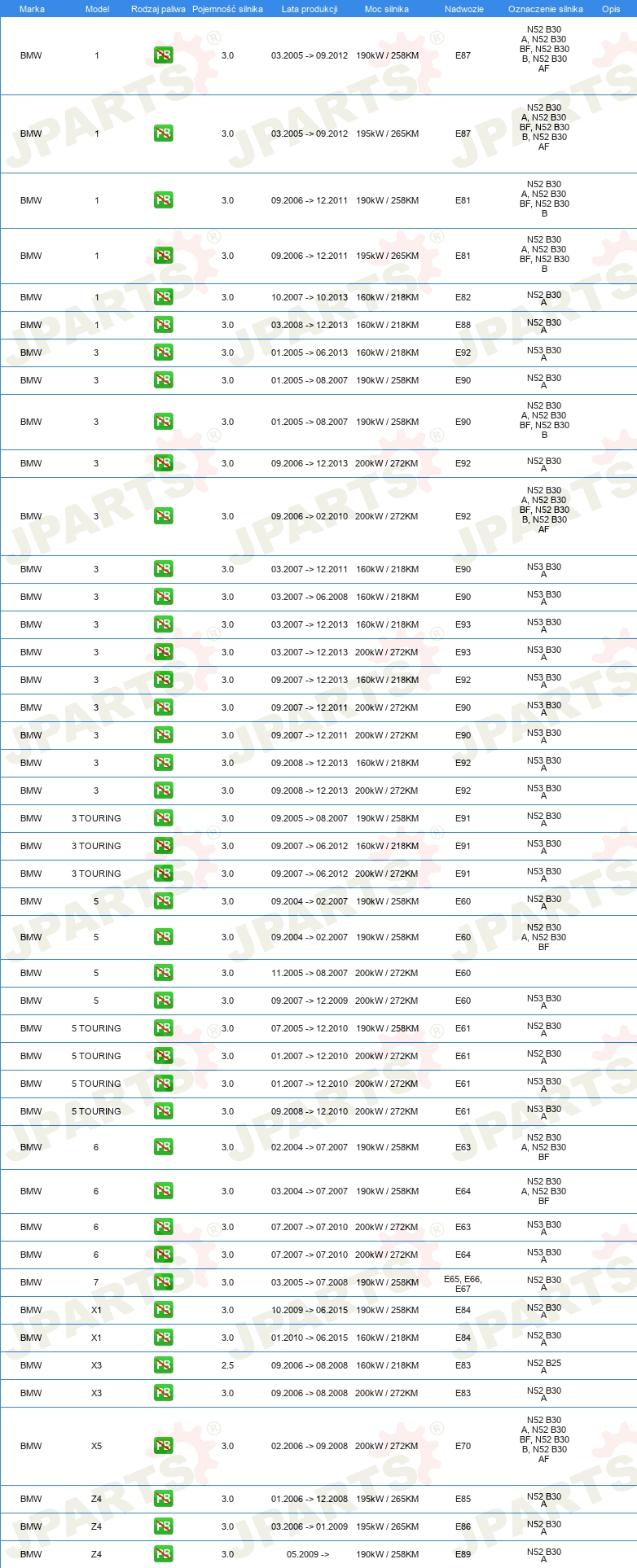Click the Lata produkcji column header
Screen dimensions: 637x1568
click(x=310, y=9)
